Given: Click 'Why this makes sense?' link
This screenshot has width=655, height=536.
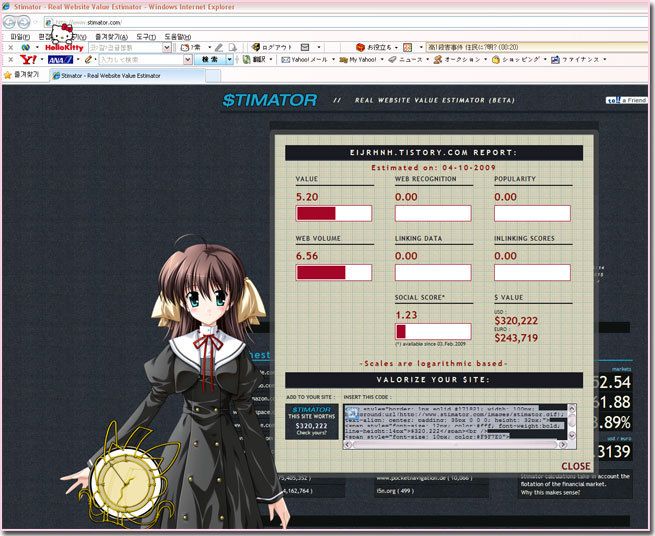Looking at the screenshot, I should [x=550, y=493].
